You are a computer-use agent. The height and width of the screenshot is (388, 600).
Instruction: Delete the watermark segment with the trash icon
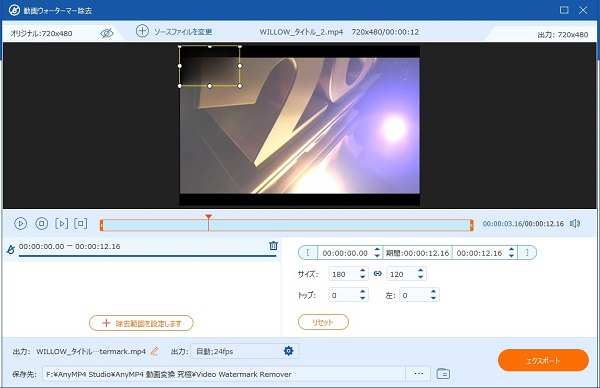click(x=273, y=246)
